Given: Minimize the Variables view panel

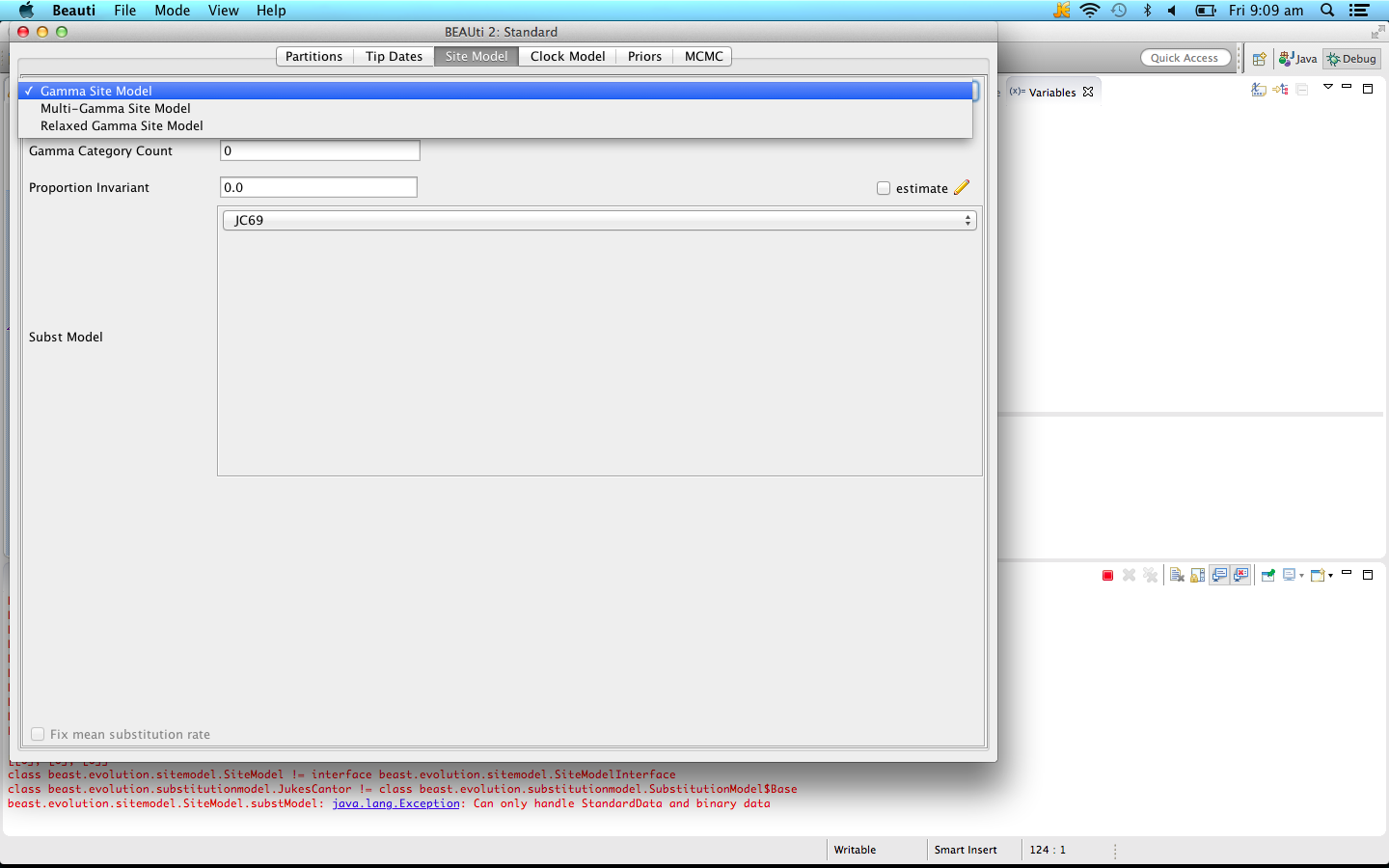Looking at the screenshot, I should 1347,88.
